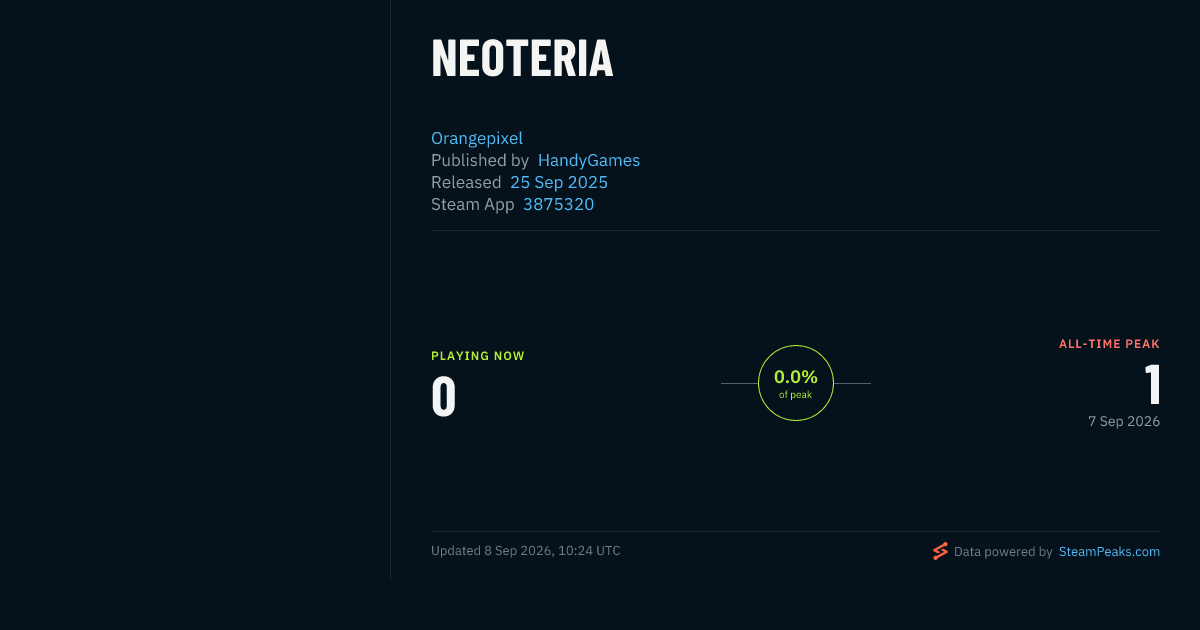Open the SteamPeaks.com link
Screen dimensions: 1200x630
[x=1109, y=551]
